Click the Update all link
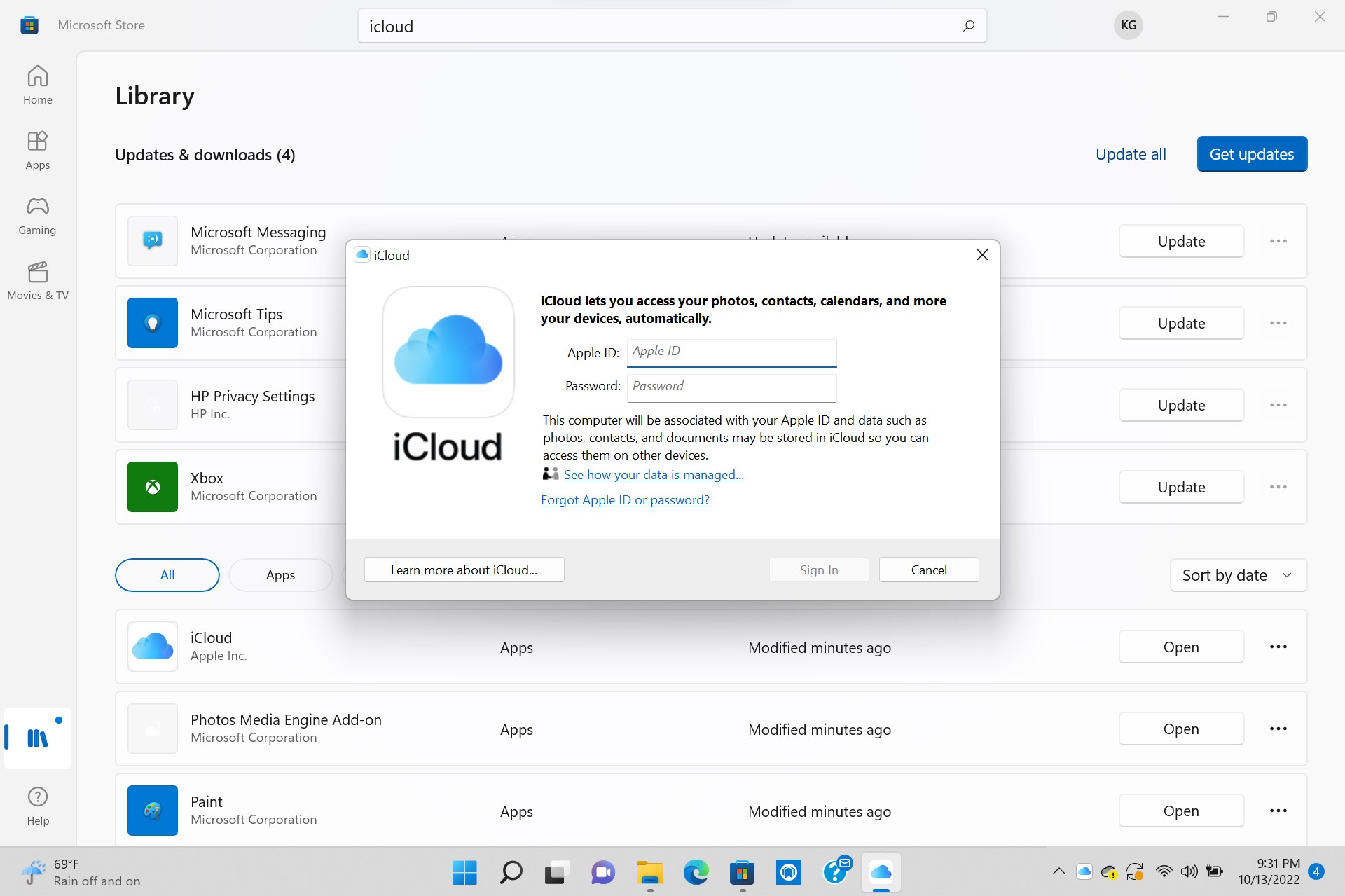 point(1130,154)
